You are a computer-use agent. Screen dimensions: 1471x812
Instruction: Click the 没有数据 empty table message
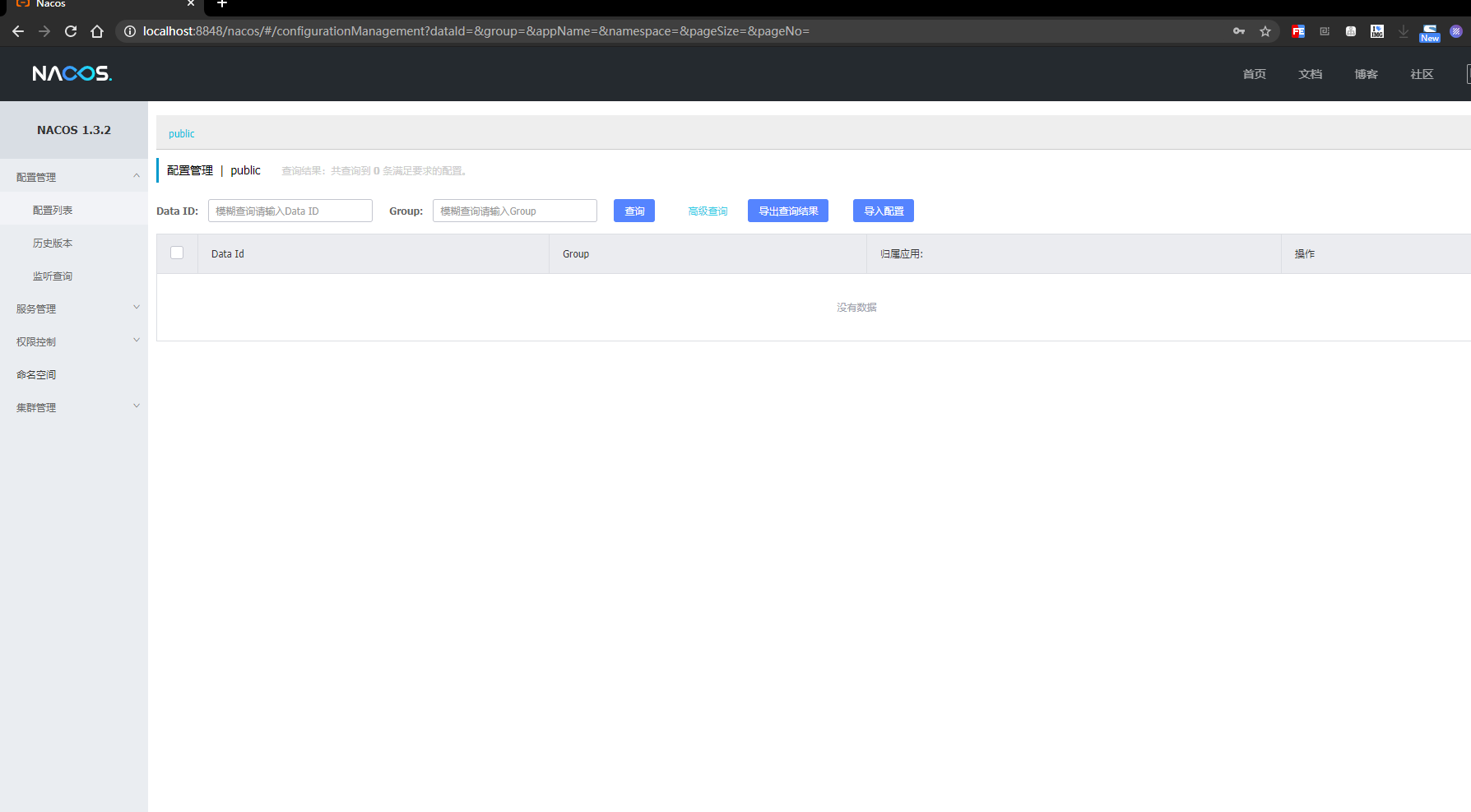(x=856, y=307)
